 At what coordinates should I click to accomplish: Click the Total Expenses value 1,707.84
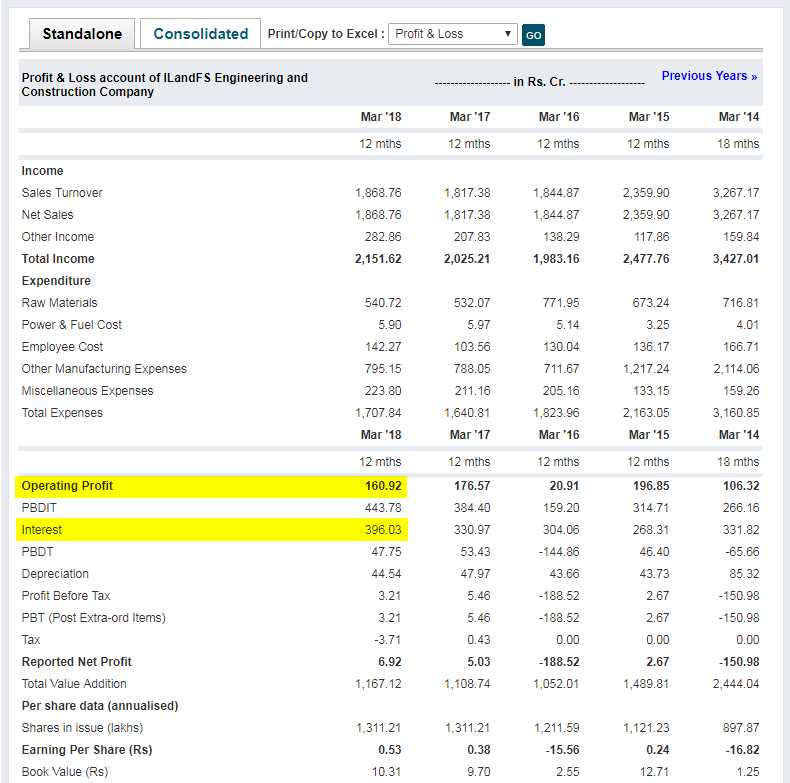pos(378,413)
